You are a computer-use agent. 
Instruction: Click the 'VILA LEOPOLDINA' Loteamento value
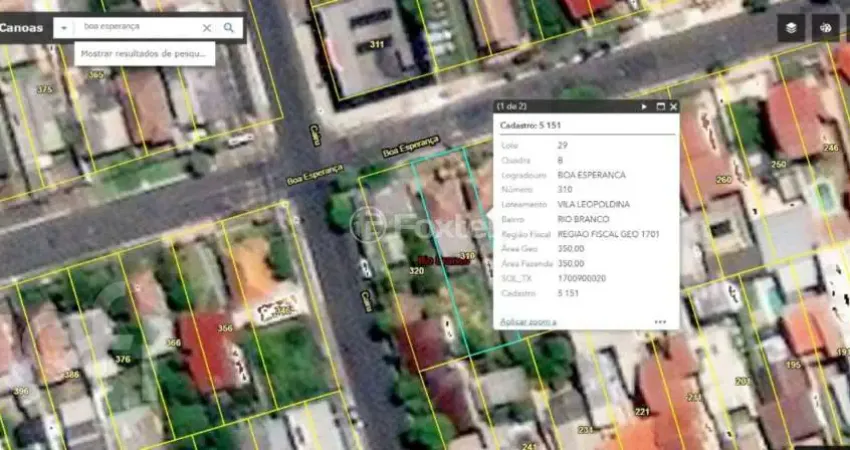pyautogui.click(x=594, y=205)
